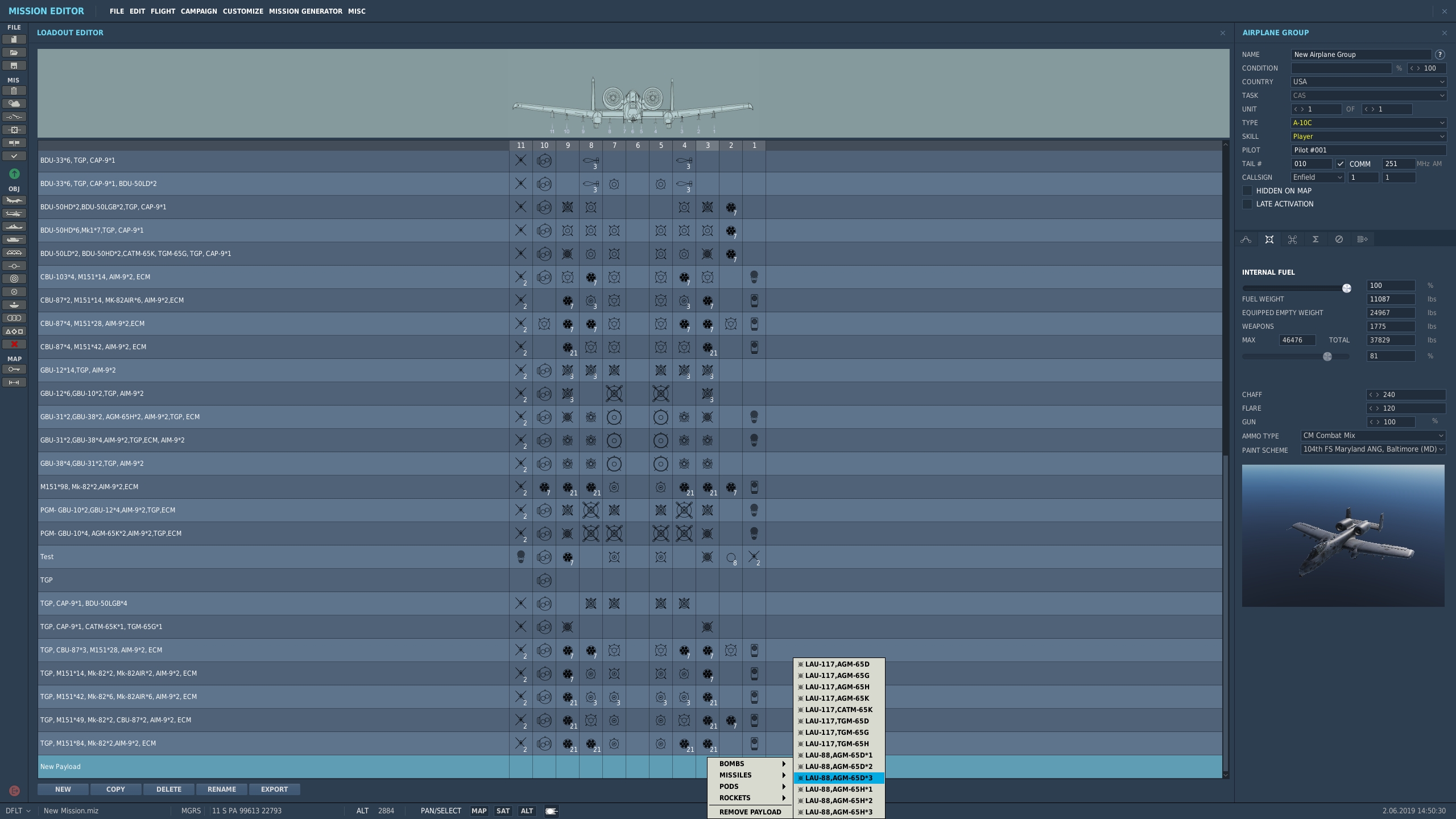
Task: Select LAU-88,AGM-65D*3 from missile list
Action: pos(838,778)
